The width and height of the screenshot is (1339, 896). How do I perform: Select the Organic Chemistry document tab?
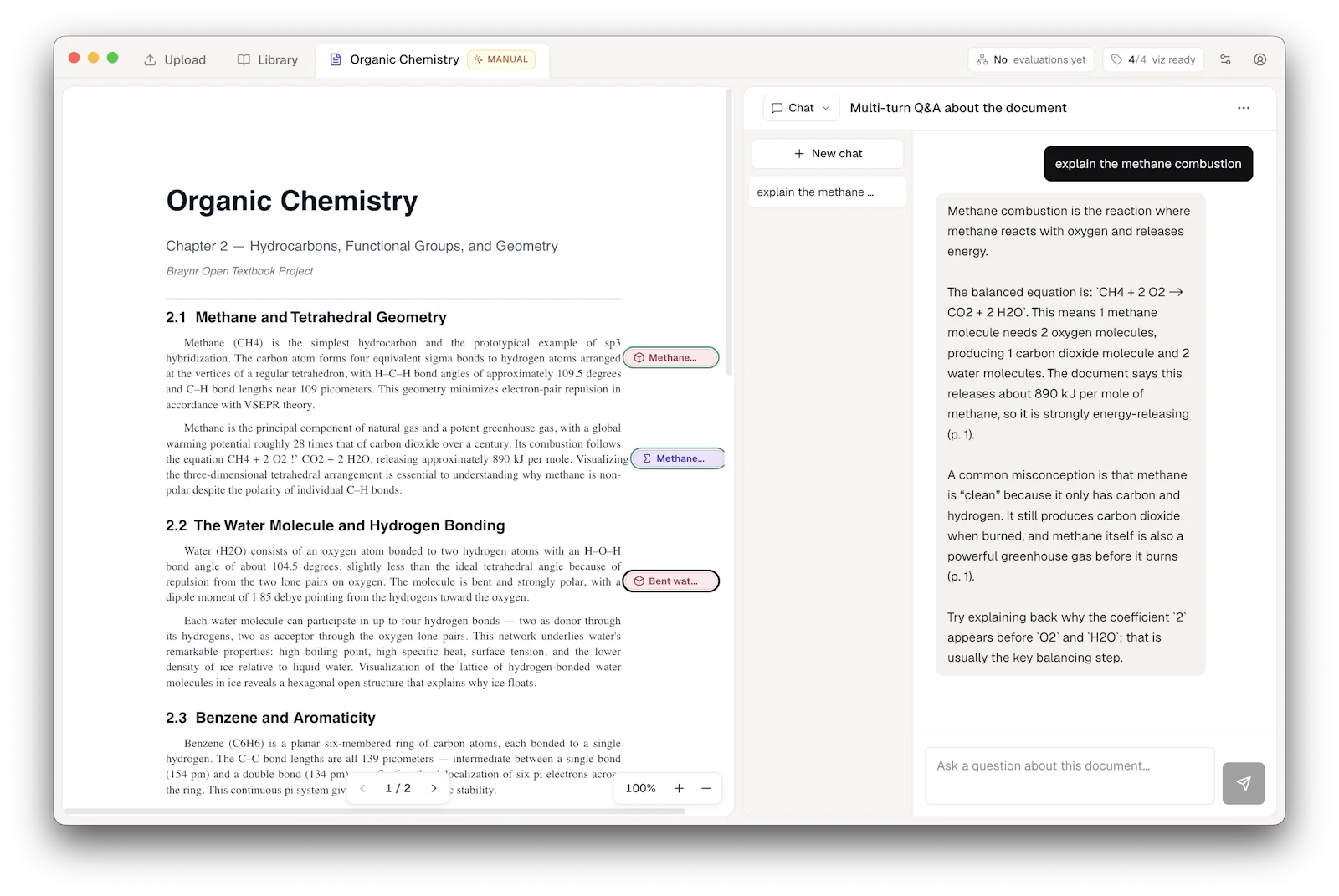coord(432,60)
